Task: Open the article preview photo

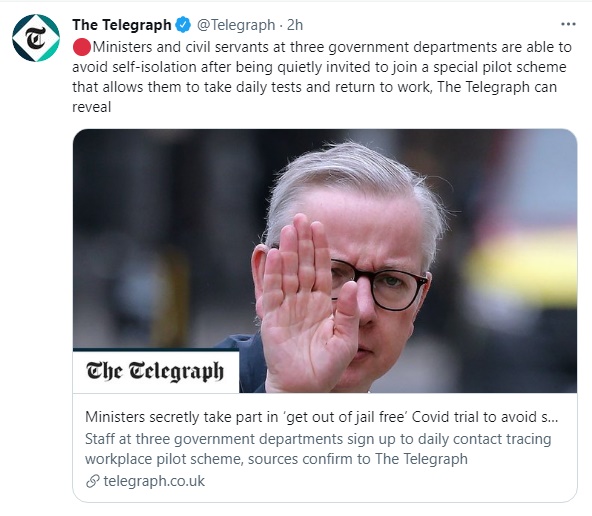Action: pyautogui.click(x=325, y=261)
